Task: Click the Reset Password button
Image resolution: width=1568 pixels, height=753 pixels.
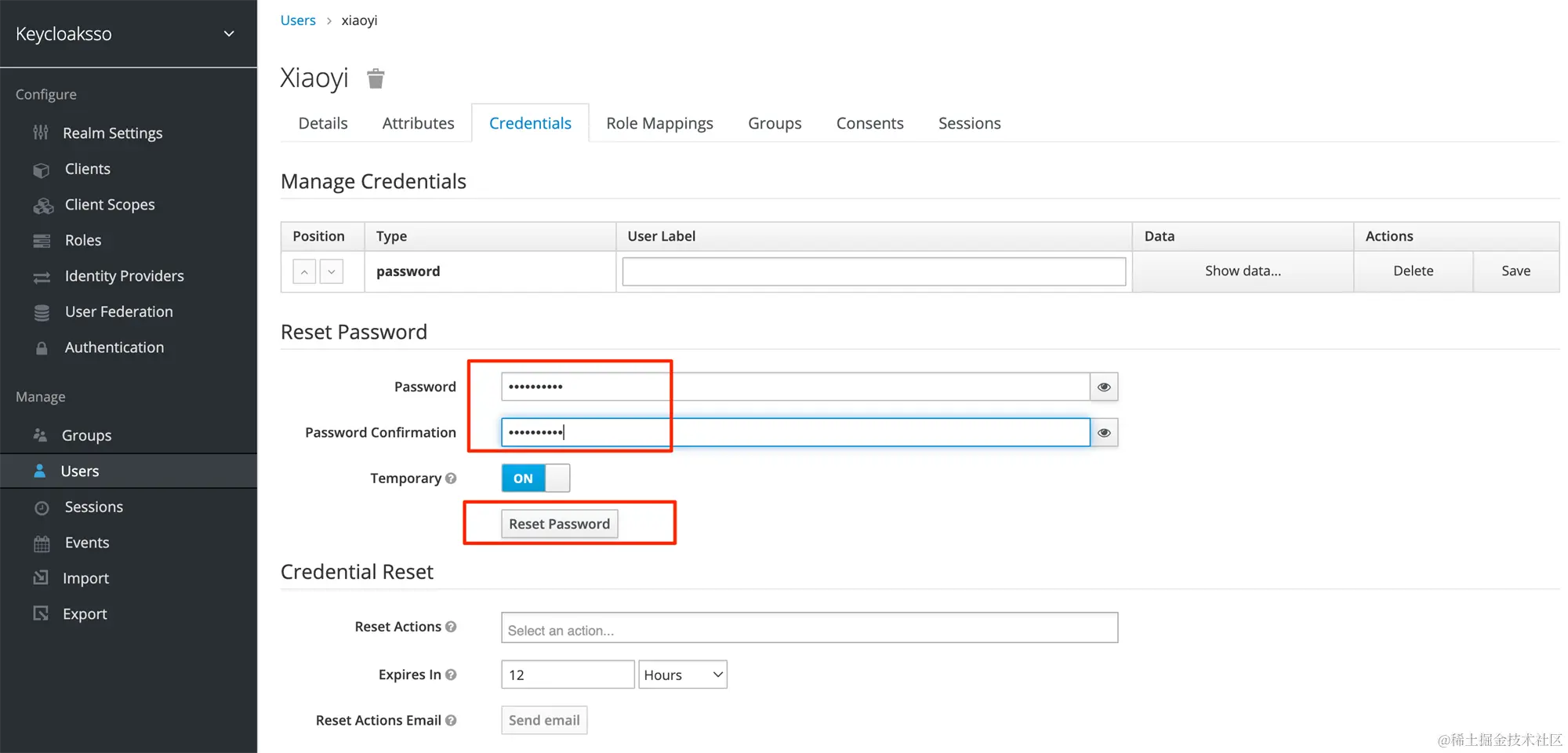Action: tap(559, 524)
